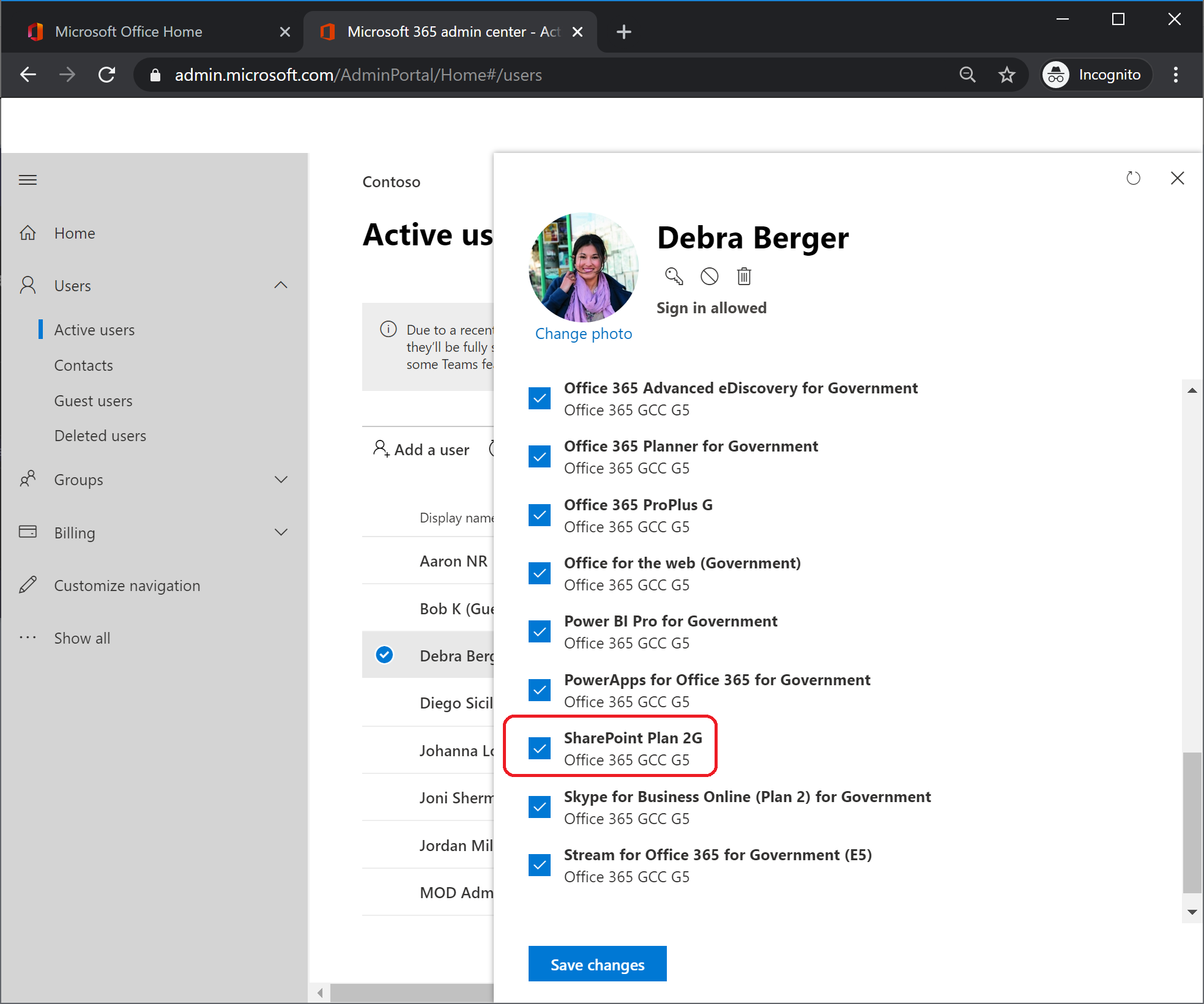Delete the user via trash icon
1204x1004 pixels.
coord(744,277)
